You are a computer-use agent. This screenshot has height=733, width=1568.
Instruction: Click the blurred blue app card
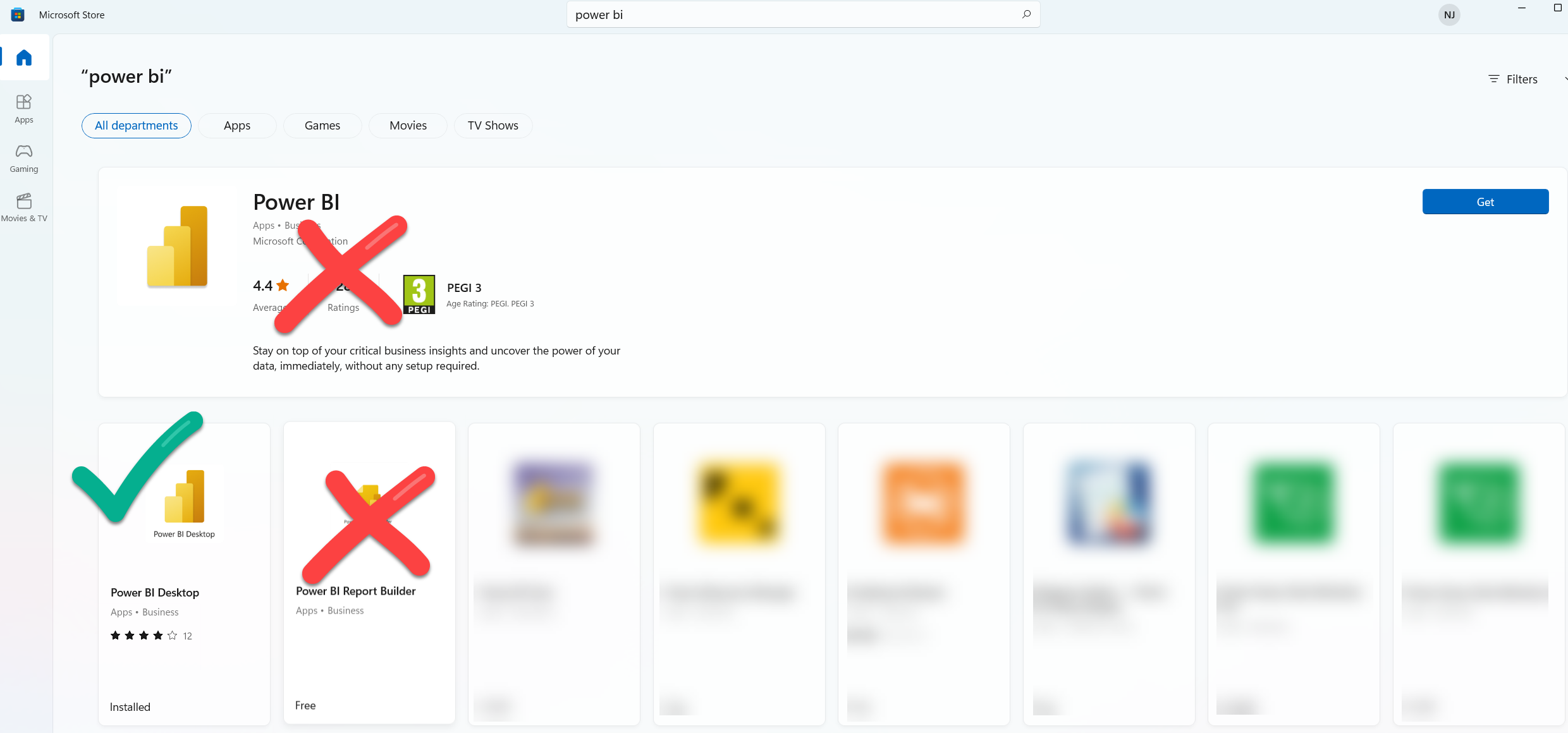click(1109, 574)
